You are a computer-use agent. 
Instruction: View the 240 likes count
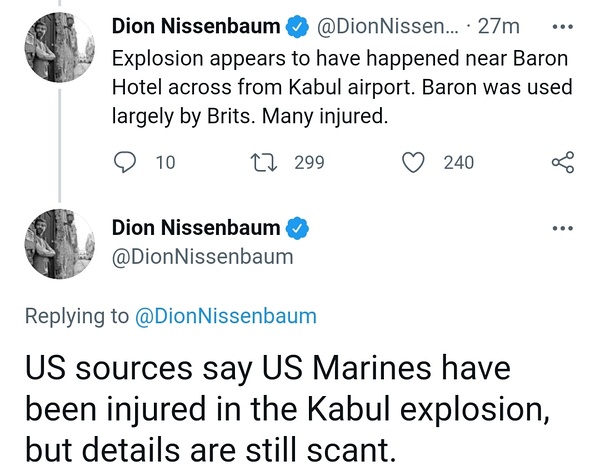tap(458, 162)
